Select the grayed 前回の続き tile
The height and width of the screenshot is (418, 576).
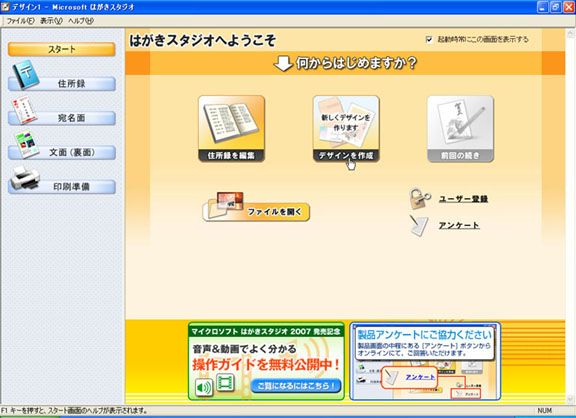(x=460, y=129)
